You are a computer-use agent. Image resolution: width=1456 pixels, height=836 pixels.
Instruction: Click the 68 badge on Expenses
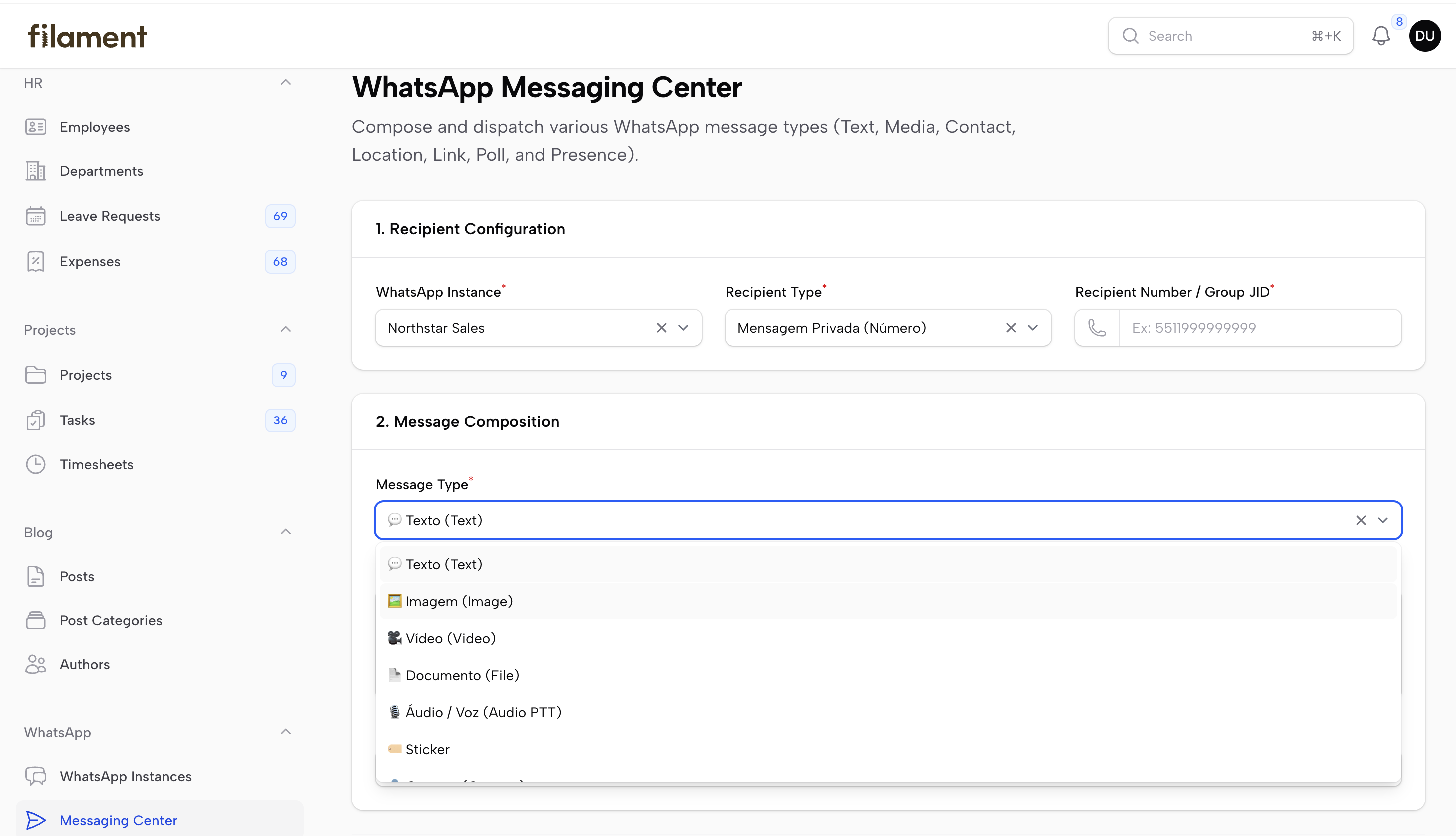280,261
